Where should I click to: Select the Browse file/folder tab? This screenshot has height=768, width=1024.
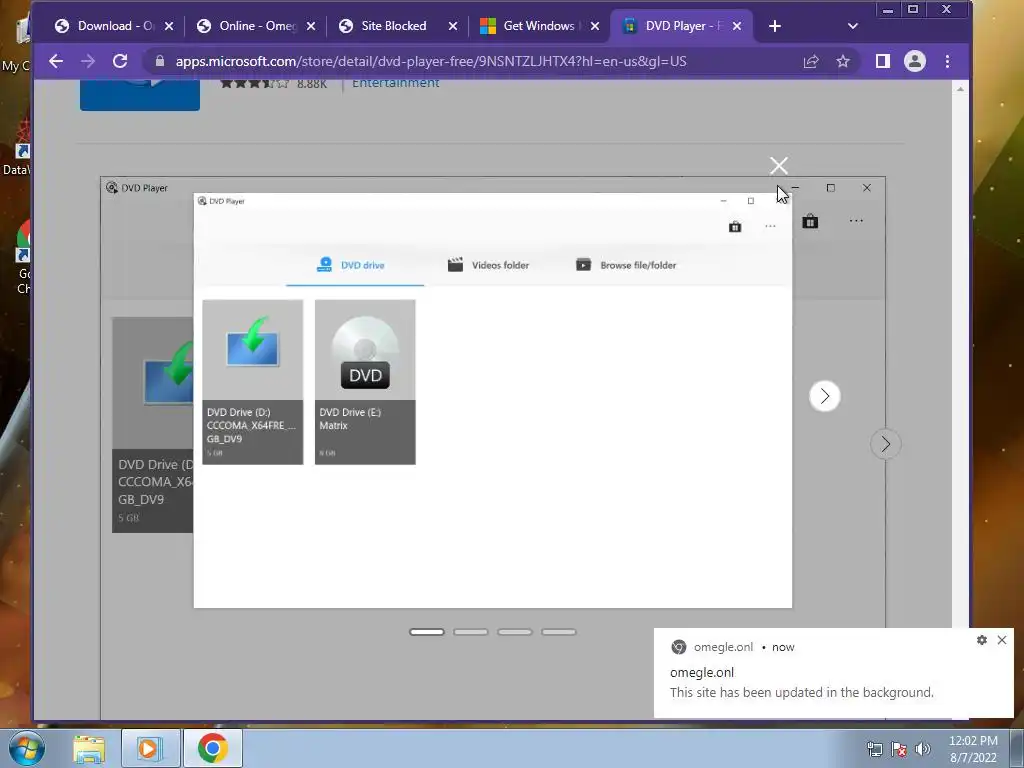pos(626,265)
